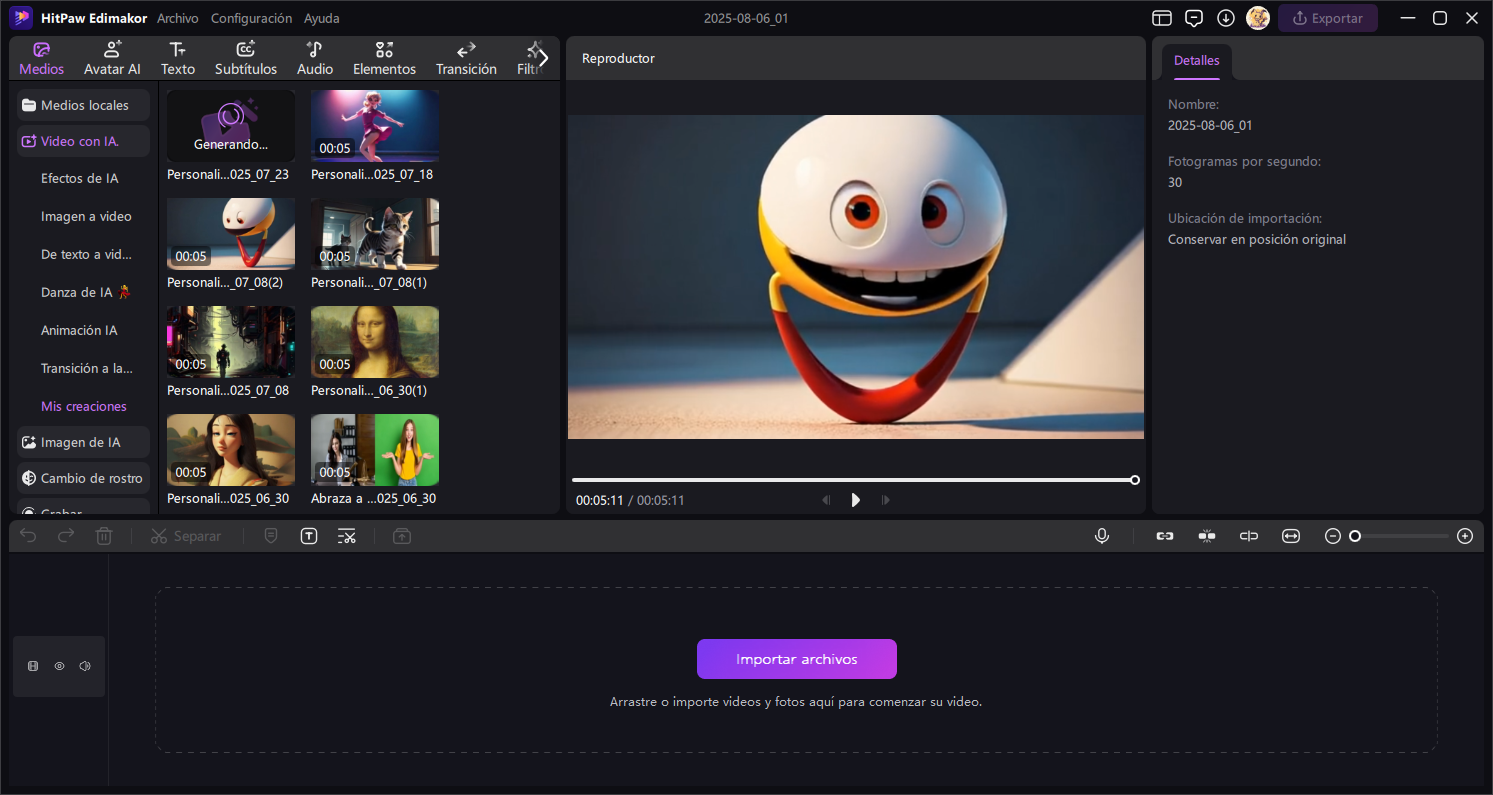1493x795 pixels.
Task: Open the feedback message icon
Action: pyautogui.click(x=1193, y=18)
